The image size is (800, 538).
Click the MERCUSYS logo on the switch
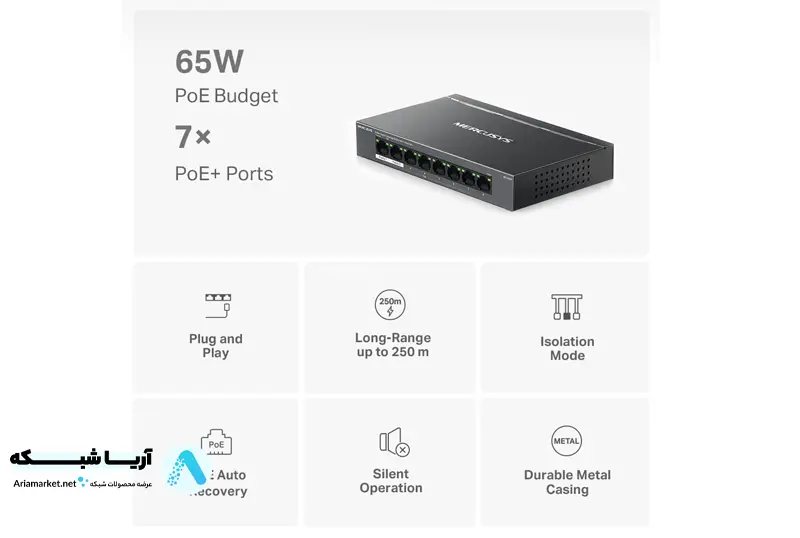(483, 132)
